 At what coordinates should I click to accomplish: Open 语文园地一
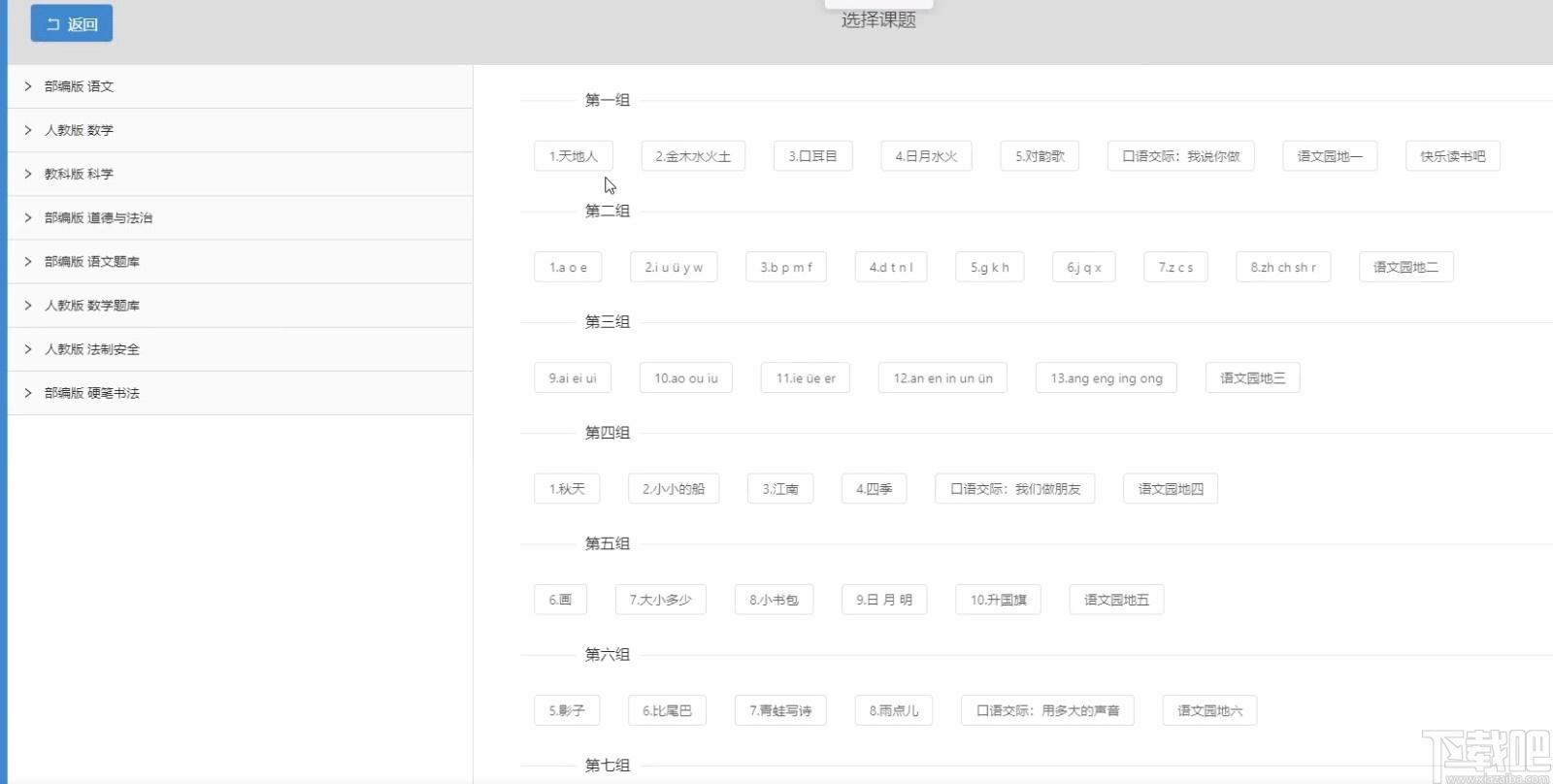tap(1330, 156)
